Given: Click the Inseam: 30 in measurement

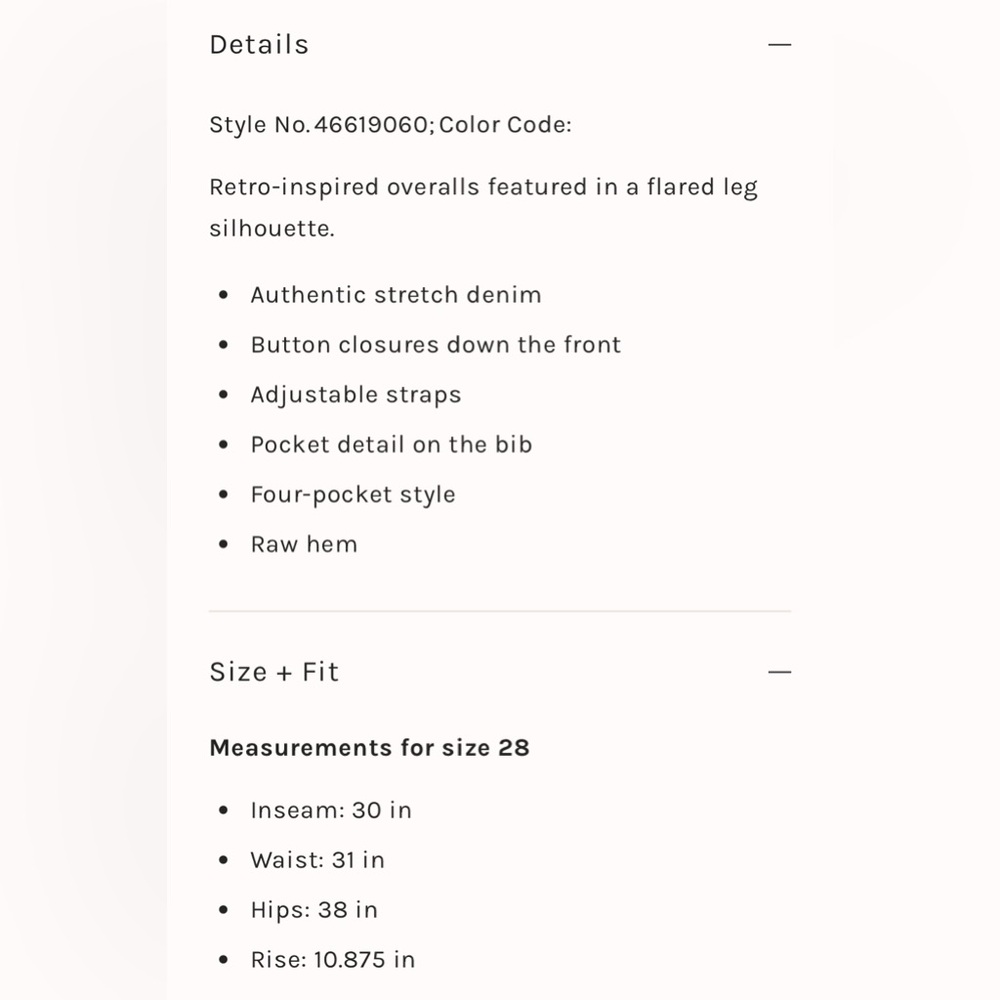Looking at the screenshot, I should (330, 810).
